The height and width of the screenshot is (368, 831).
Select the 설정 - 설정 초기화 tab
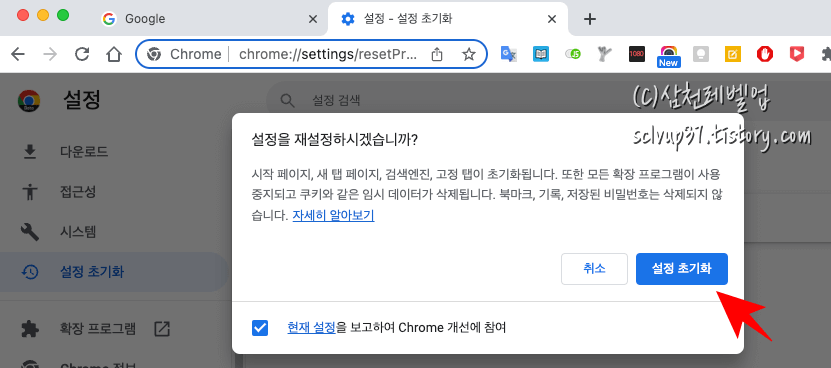tap(448, 19)
